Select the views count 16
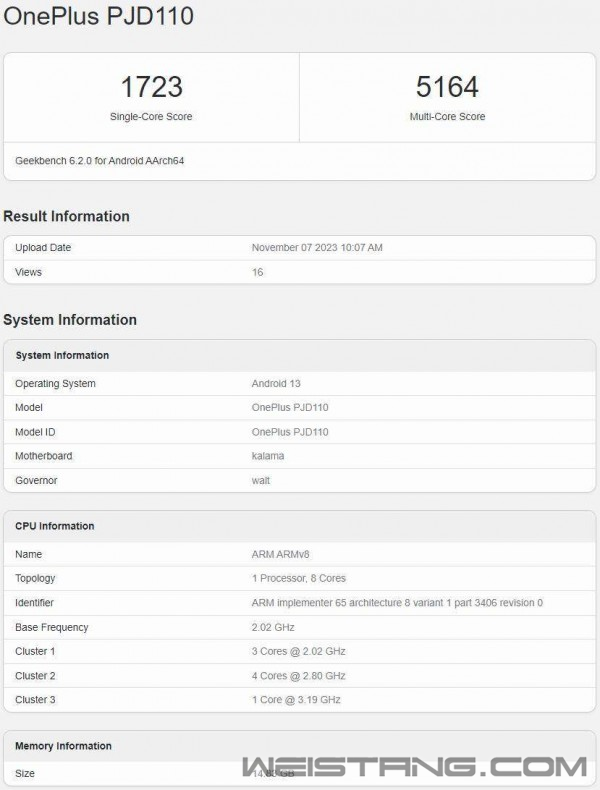 tap(257, 272)
